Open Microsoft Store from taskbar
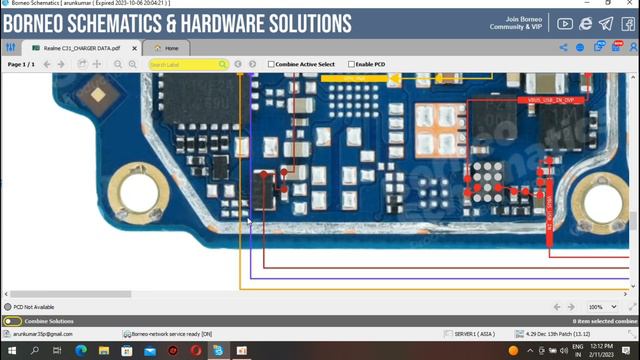Viewport: 640px width, 360px height. tap(127, 351)
